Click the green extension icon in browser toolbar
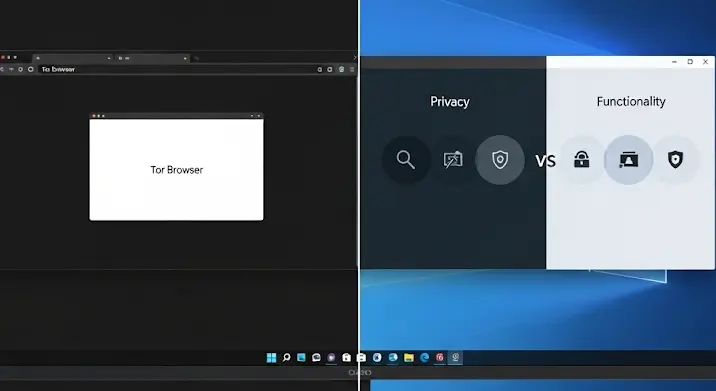The image size is (716, 391). coord(341,69)
